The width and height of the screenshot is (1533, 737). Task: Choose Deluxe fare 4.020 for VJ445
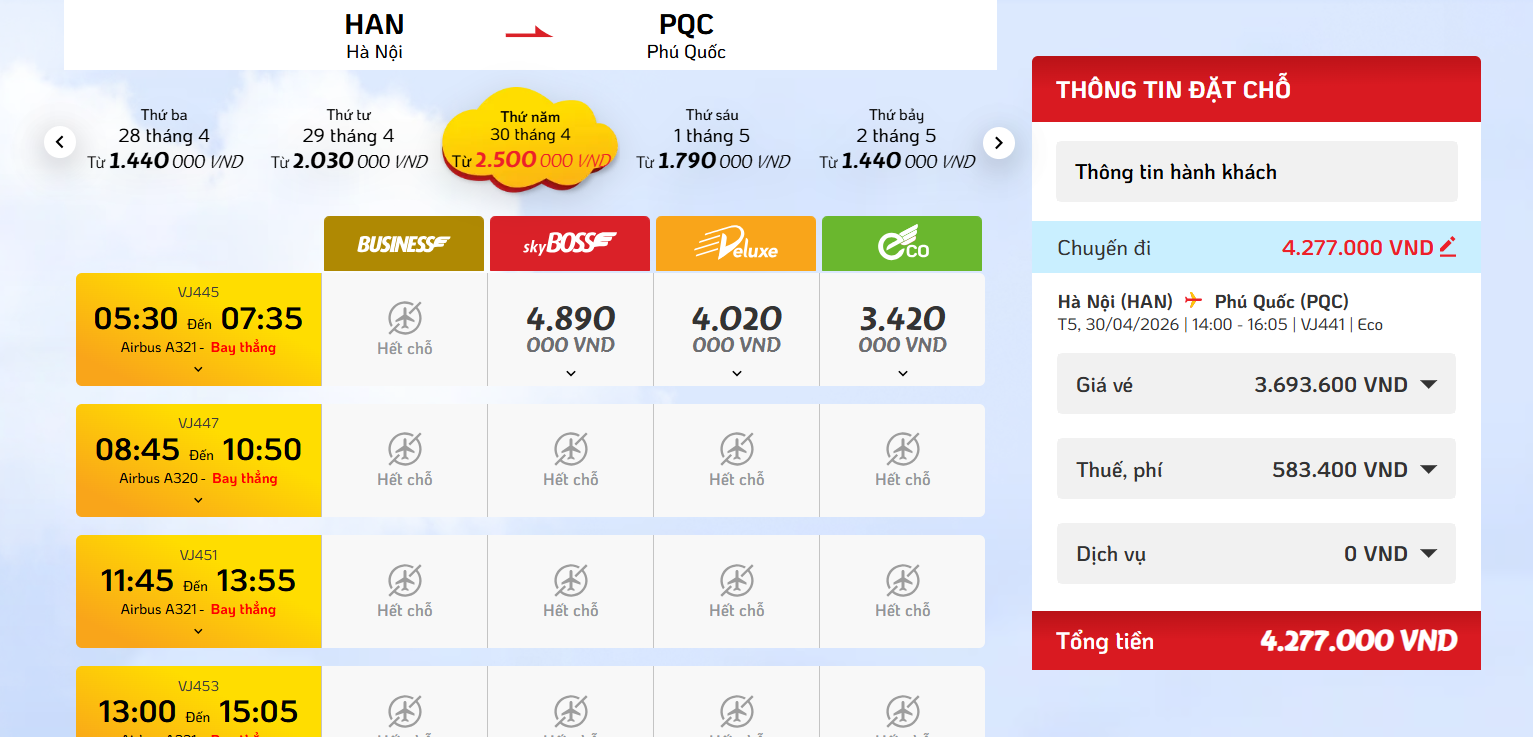(737, 329)
